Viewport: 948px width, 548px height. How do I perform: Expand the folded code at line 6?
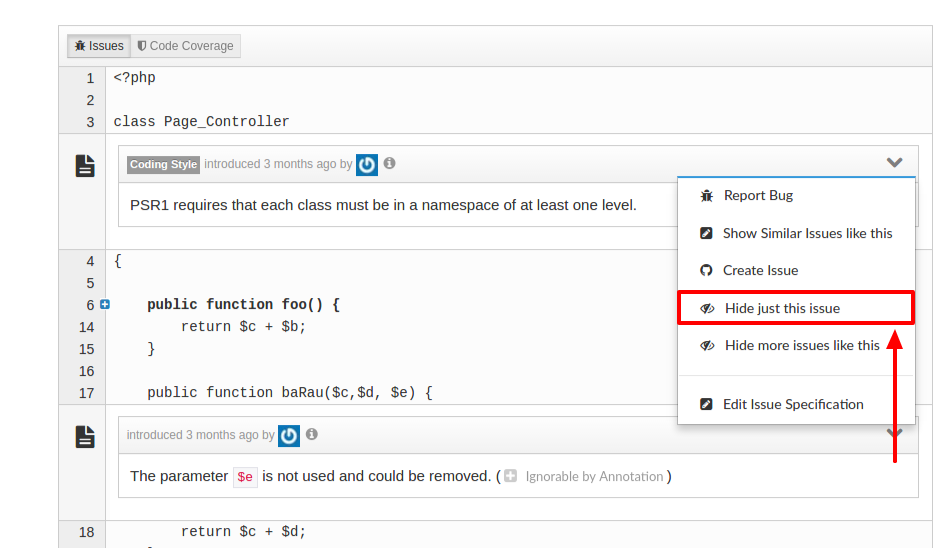[105, 304]
